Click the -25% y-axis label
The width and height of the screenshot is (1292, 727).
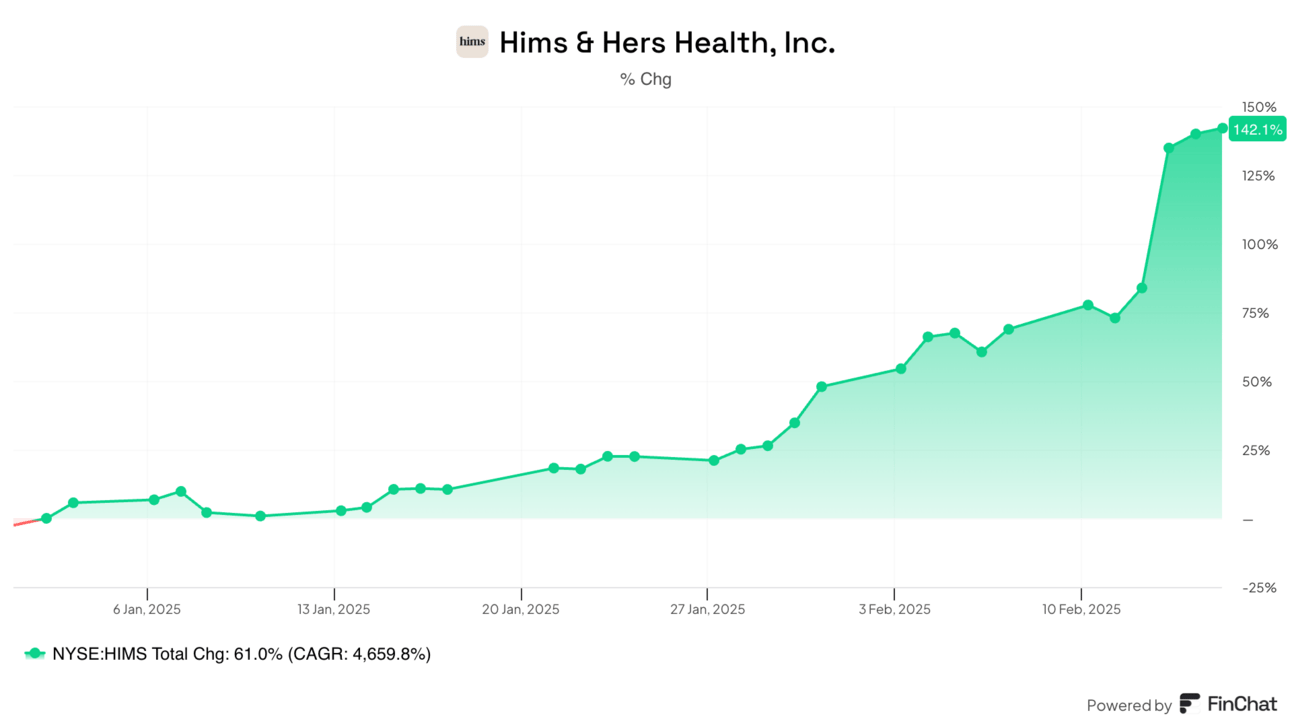click(1259, 588)
